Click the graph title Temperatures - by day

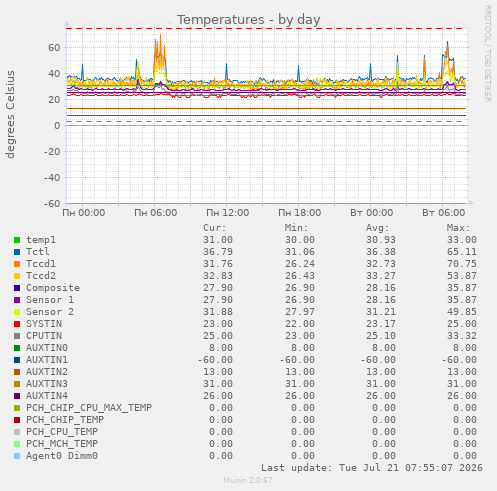[249, 20]
